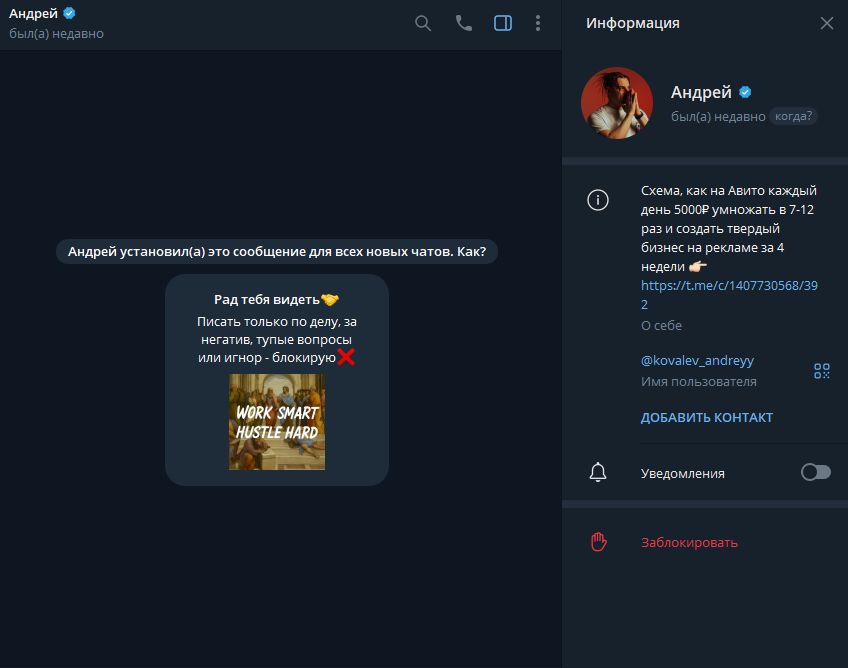Click the notifications bell icon
848x668 pixels.
(598, 472)
